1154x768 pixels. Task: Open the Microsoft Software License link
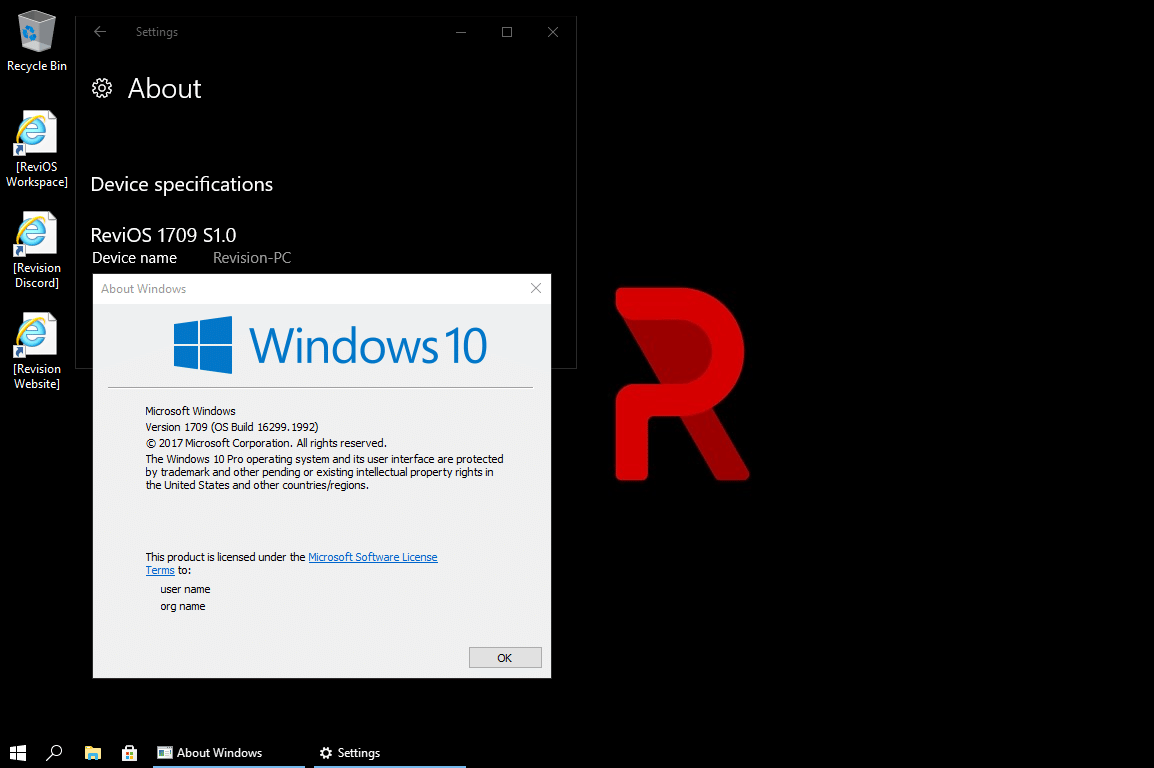tap(372, 557)
